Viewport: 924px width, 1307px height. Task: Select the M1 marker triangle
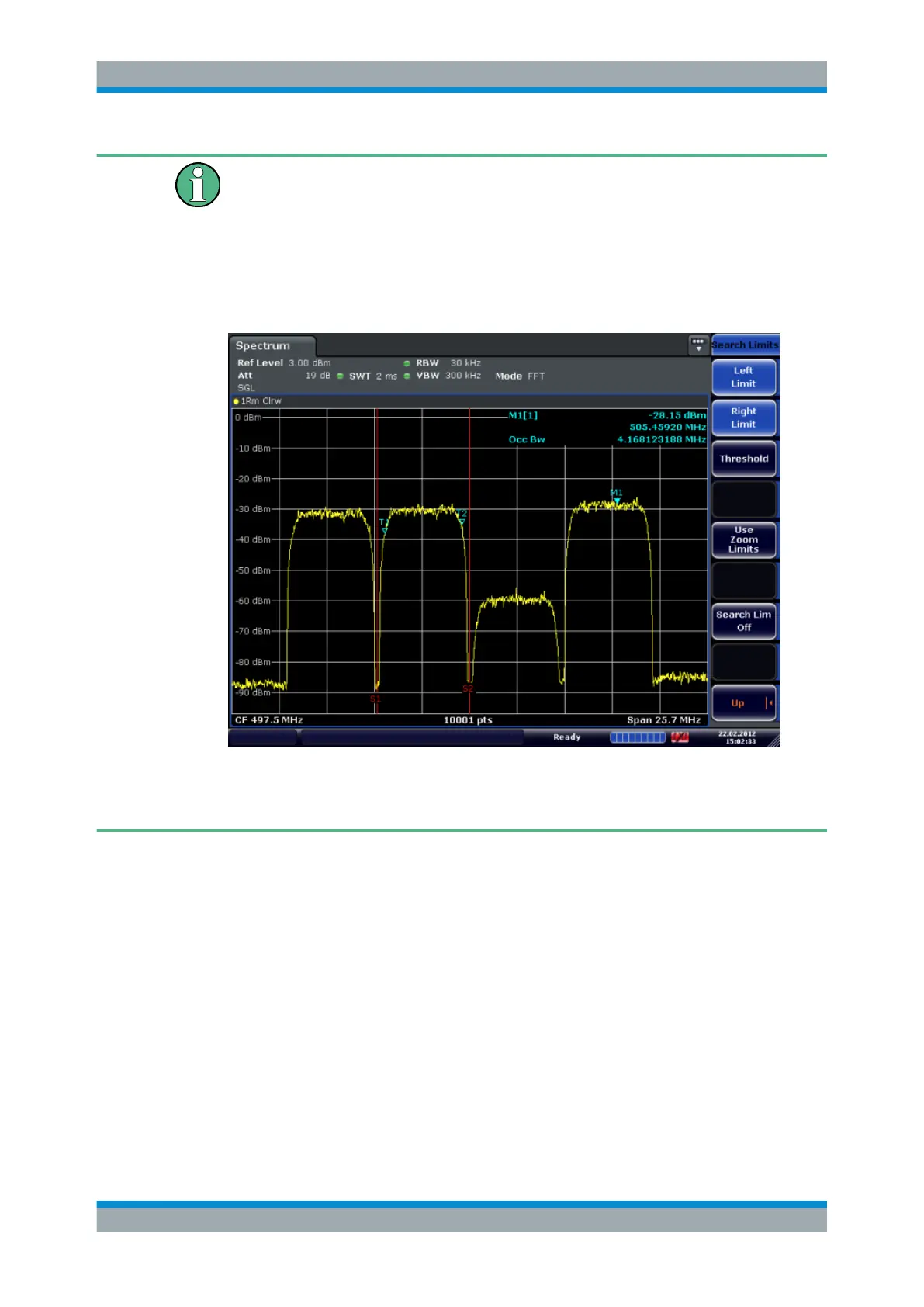617,501
